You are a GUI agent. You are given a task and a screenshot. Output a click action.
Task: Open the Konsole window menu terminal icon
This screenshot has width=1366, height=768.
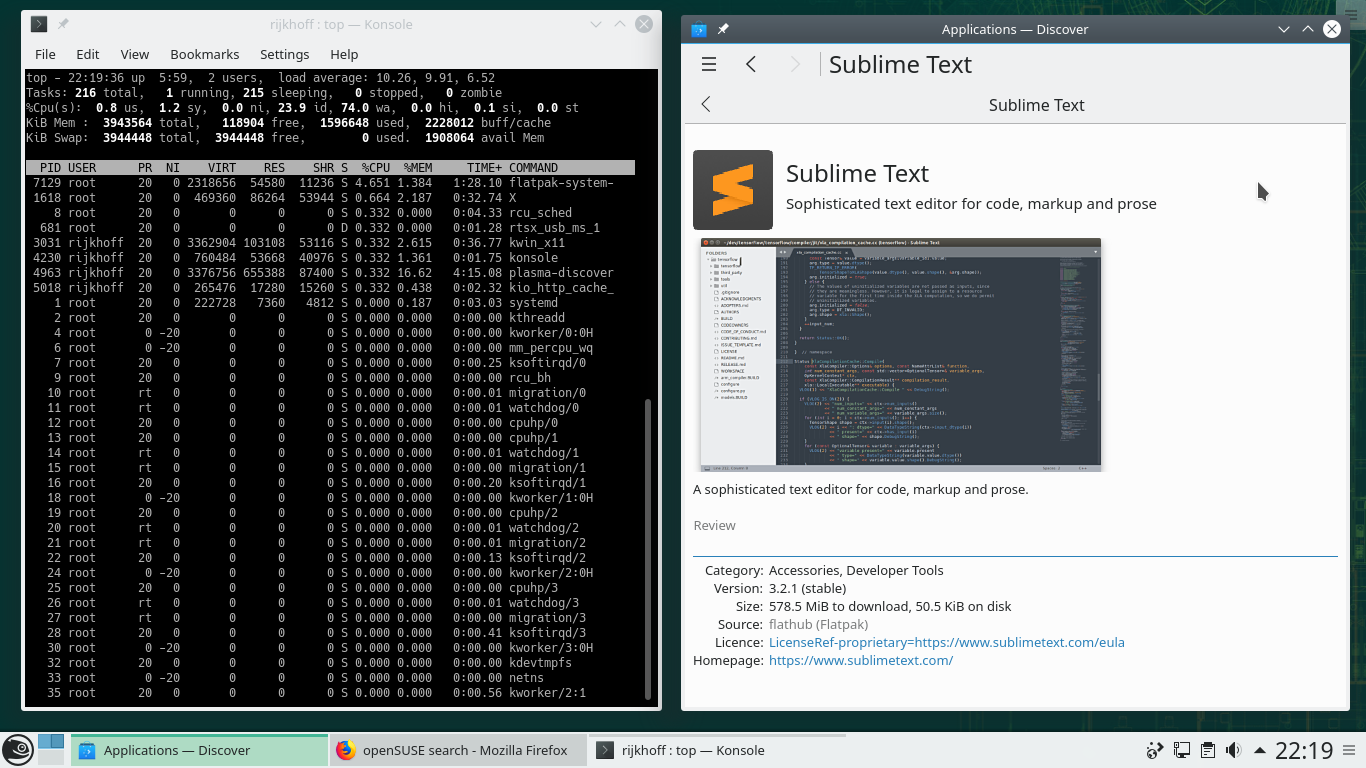point(39,24)
